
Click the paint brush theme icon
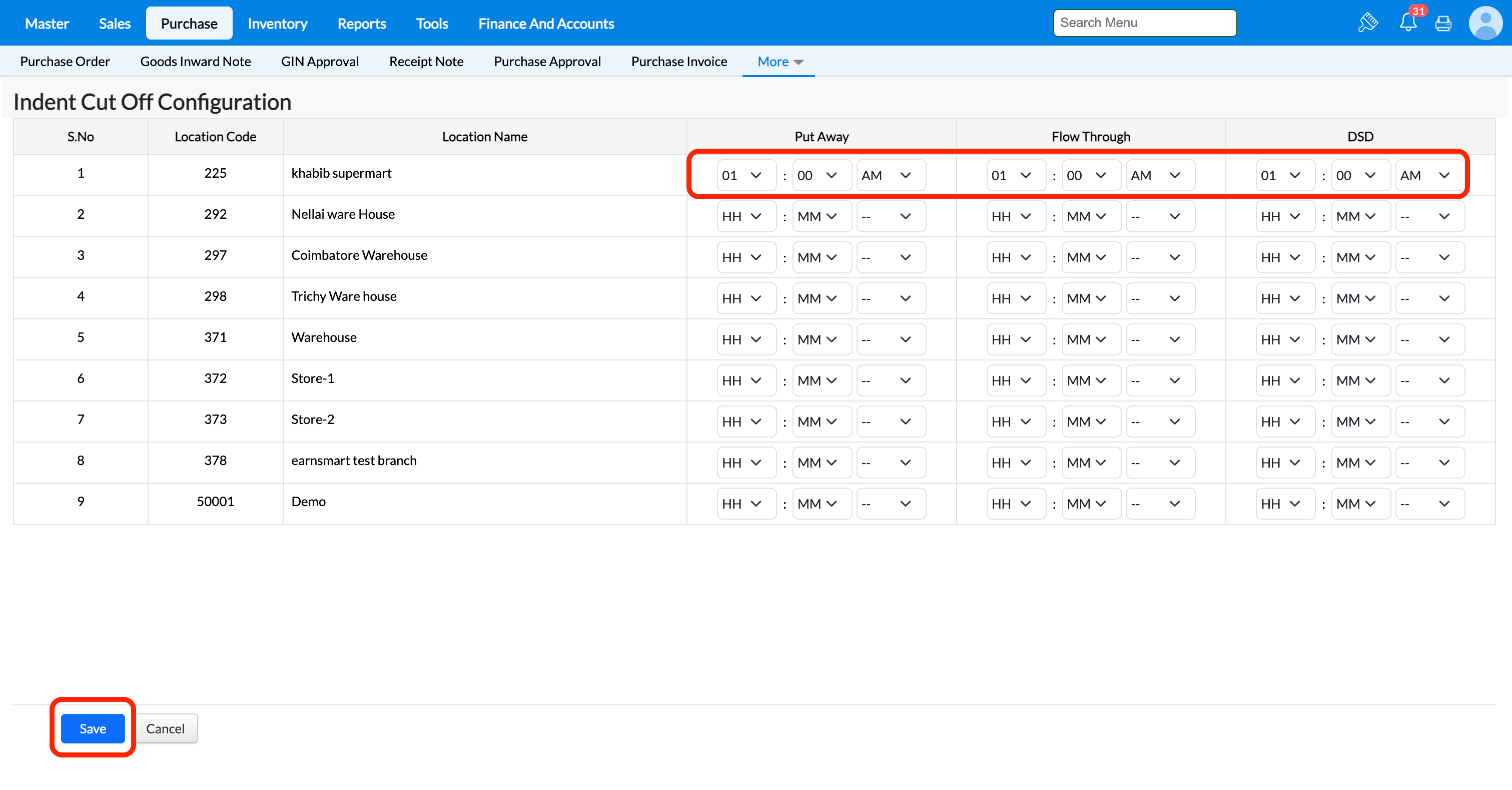[x=1367, y=23]
